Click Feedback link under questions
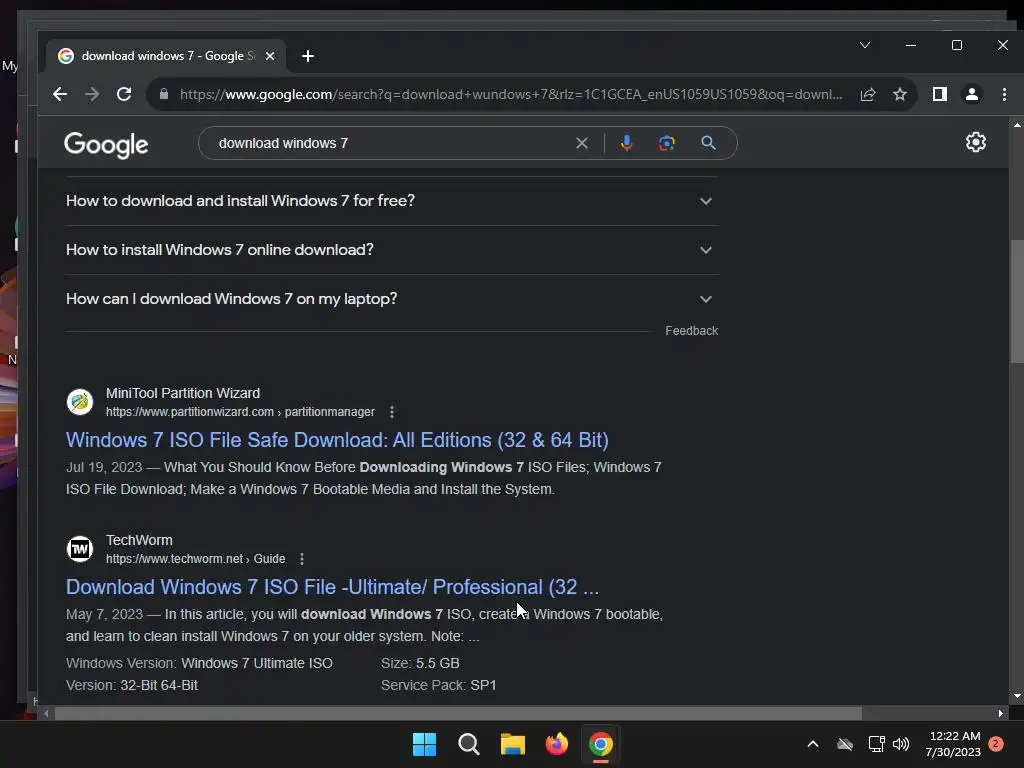Image resolution: width=1024 pixels, height=768 pixels. click(692, 330)
